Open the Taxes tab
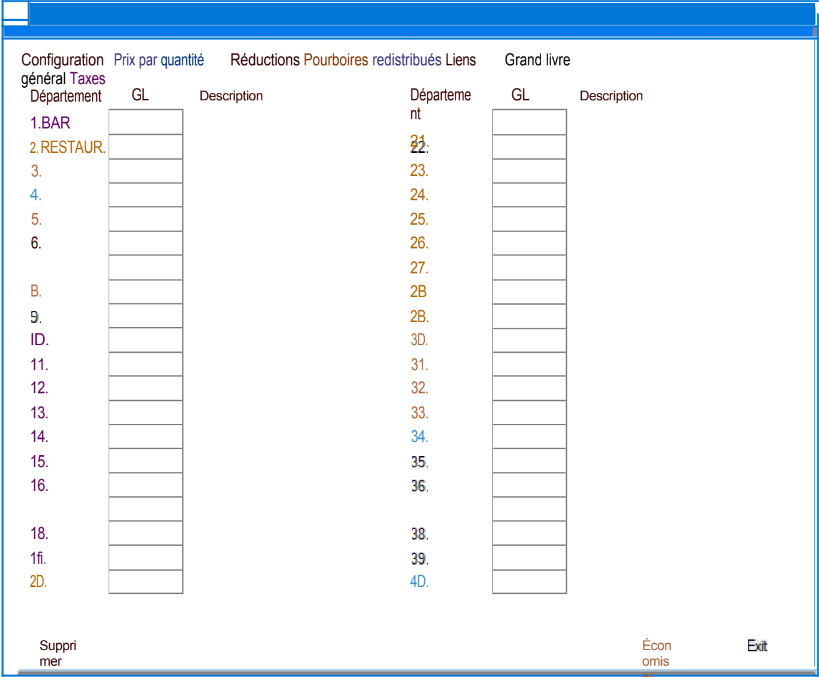The width and height of the screenshot is (819, 677). [x=88, y=78]
